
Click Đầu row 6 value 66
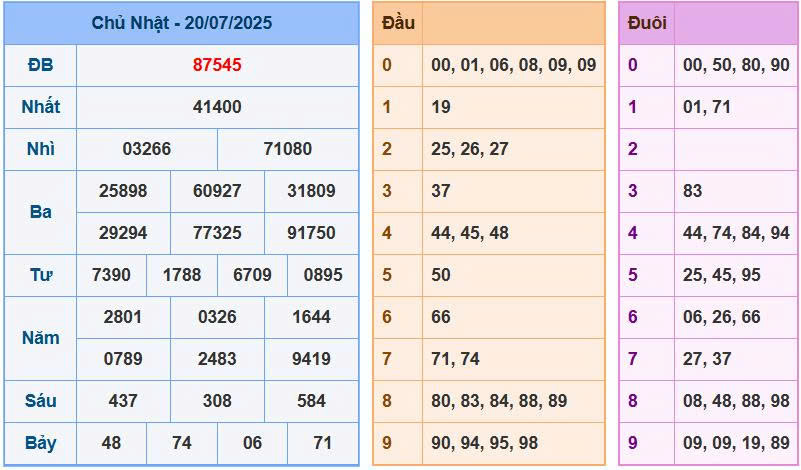click(x=440, y=316)
